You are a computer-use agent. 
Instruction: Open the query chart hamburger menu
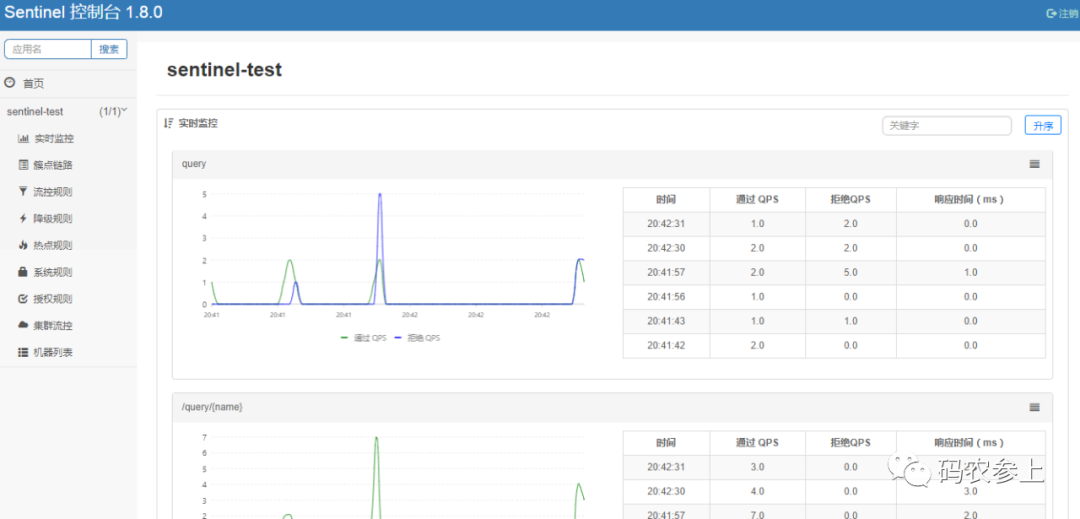(1034, 164)
